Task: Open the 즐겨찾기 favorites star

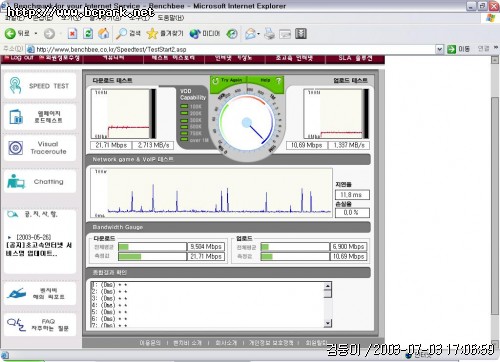Action: click(165, 33)
